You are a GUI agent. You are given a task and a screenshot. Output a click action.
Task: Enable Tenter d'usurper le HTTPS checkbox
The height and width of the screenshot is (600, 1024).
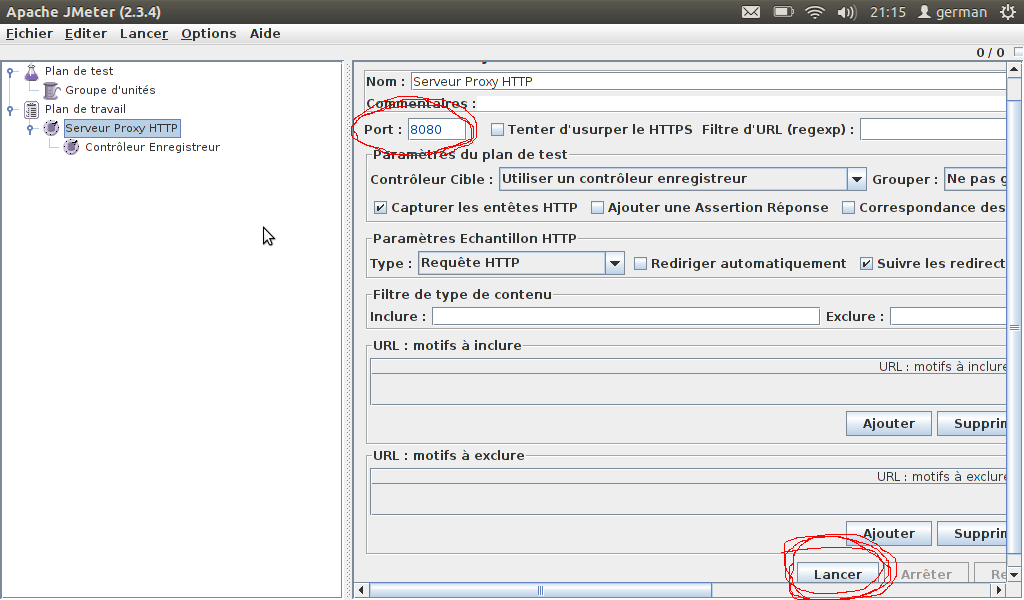pos(498,130)
